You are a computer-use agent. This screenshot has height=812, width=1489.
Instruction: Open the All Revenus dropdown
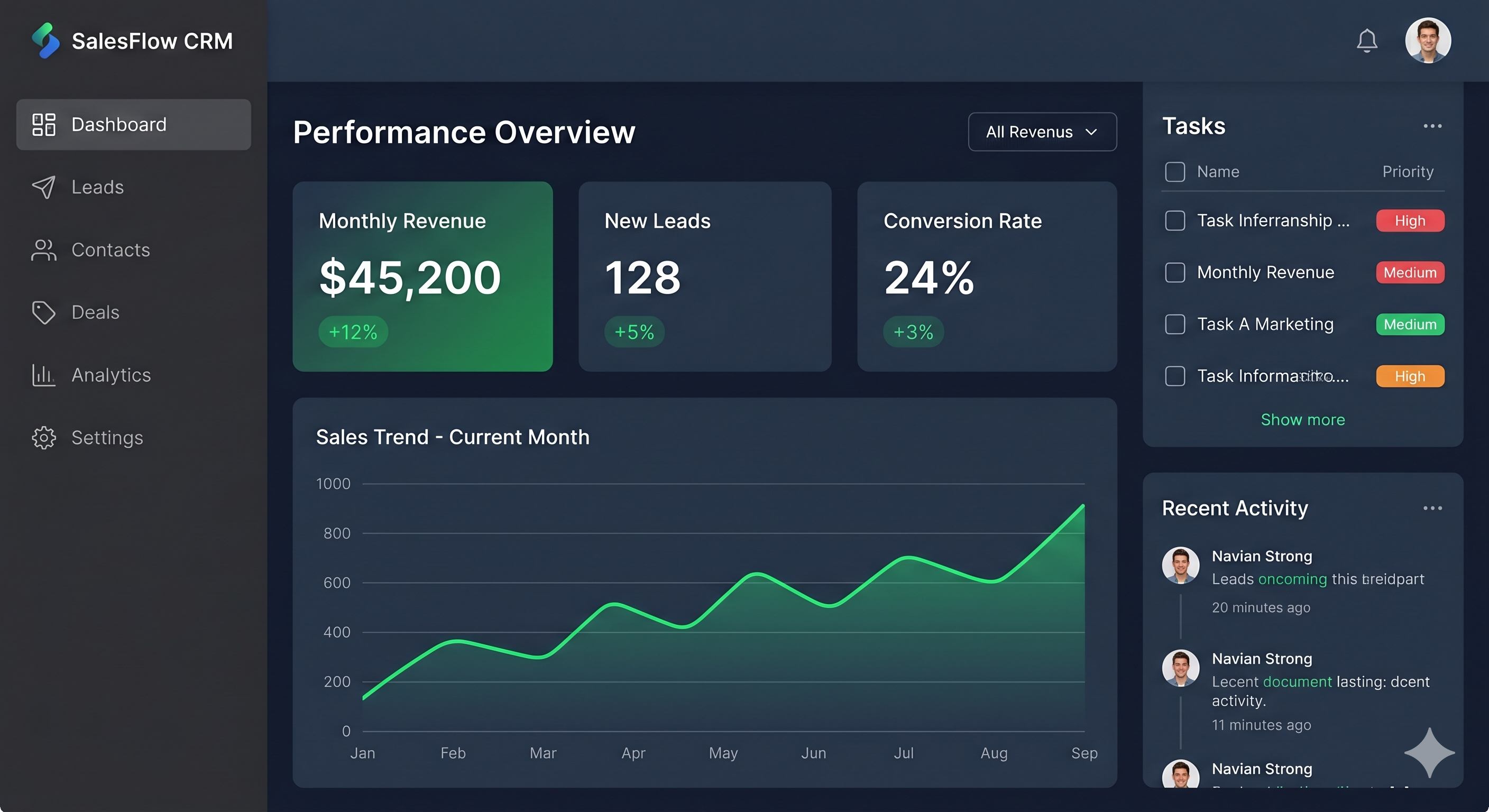[1042, 132]
